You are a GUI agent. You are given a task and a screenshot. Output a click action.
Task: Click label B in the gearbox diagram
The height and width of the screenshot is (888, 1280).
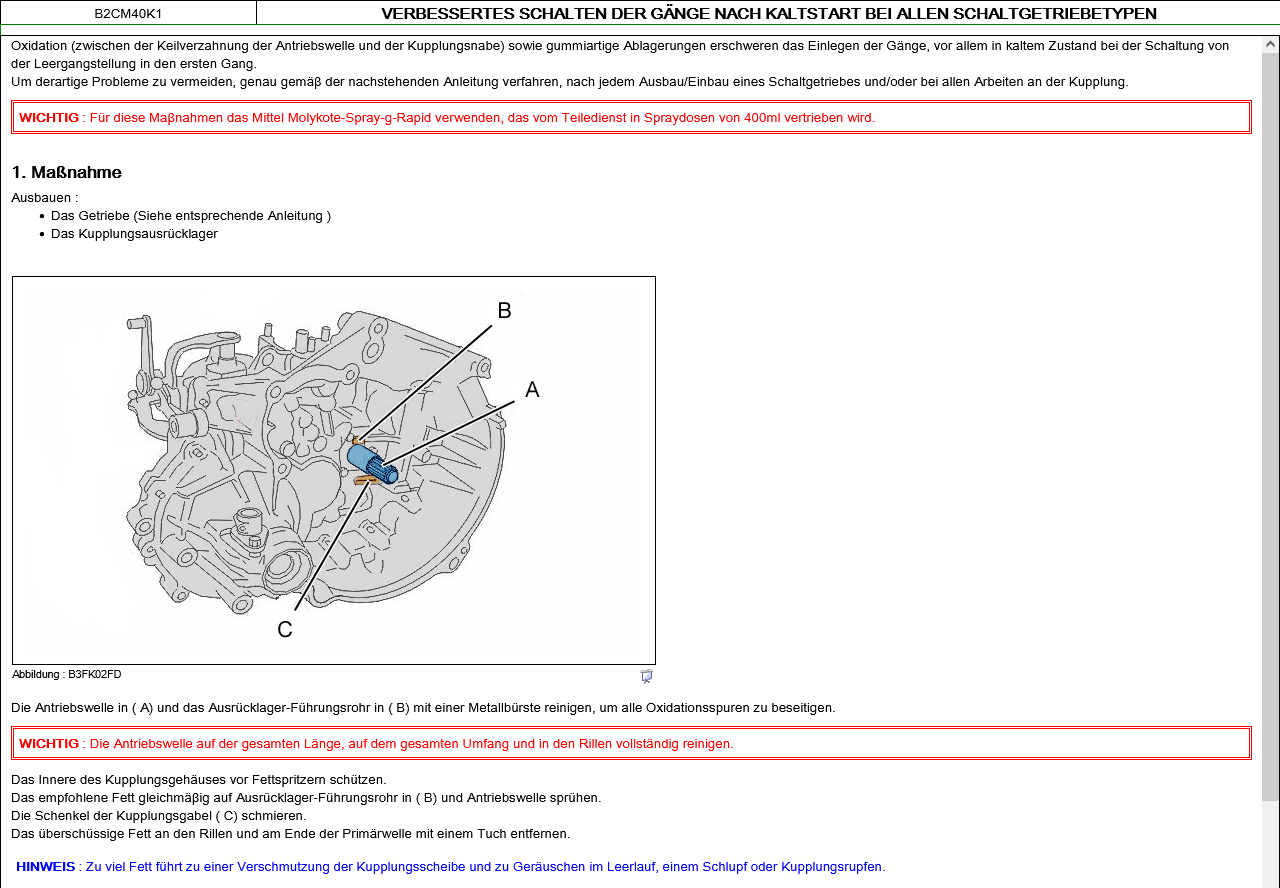(504, 311)
